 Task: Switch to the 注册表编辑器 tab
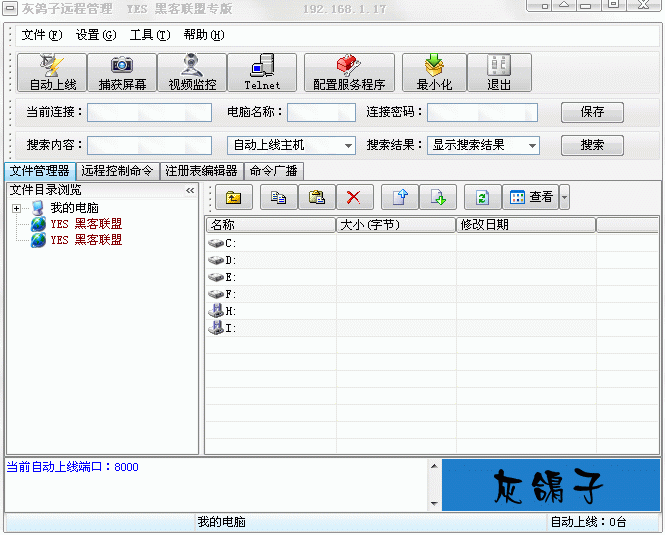point(201,171)
